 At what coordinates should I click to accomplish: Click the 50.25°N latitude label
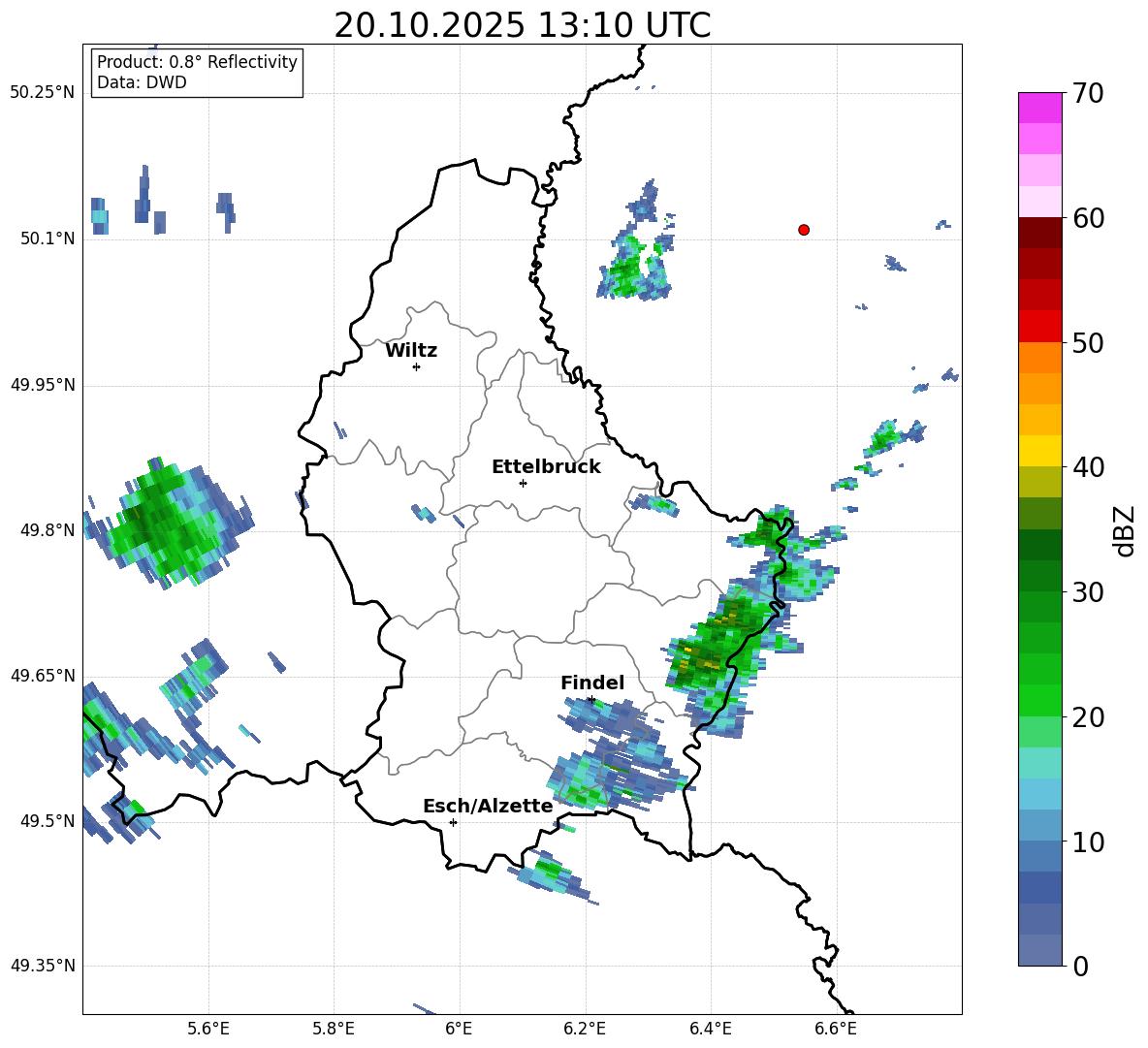(42, 93)
